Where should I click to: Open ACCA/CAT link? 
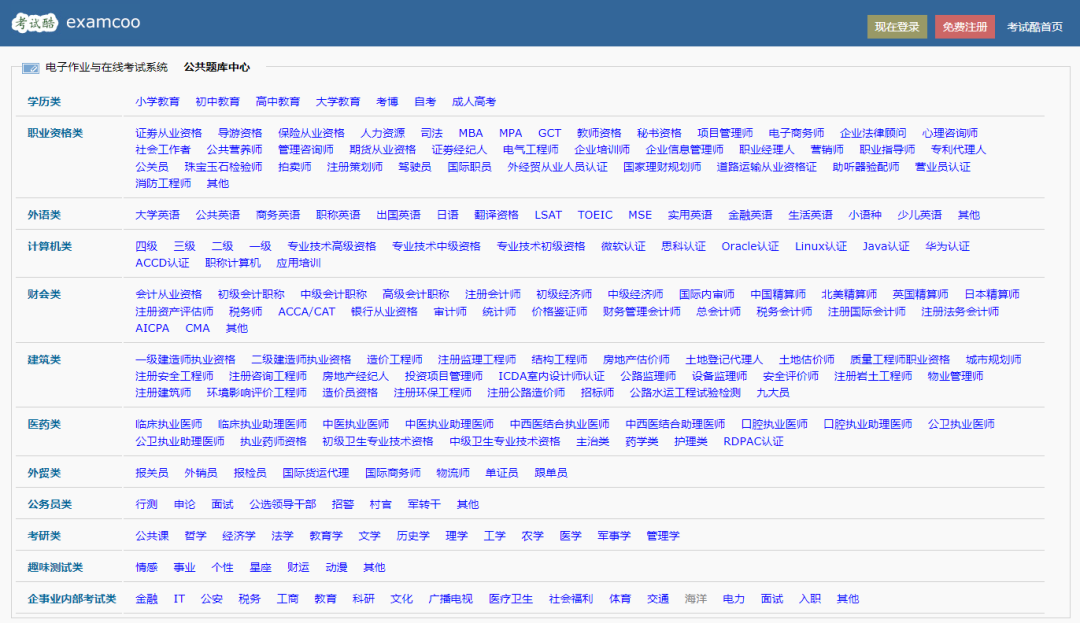click(x=307, y=311)
